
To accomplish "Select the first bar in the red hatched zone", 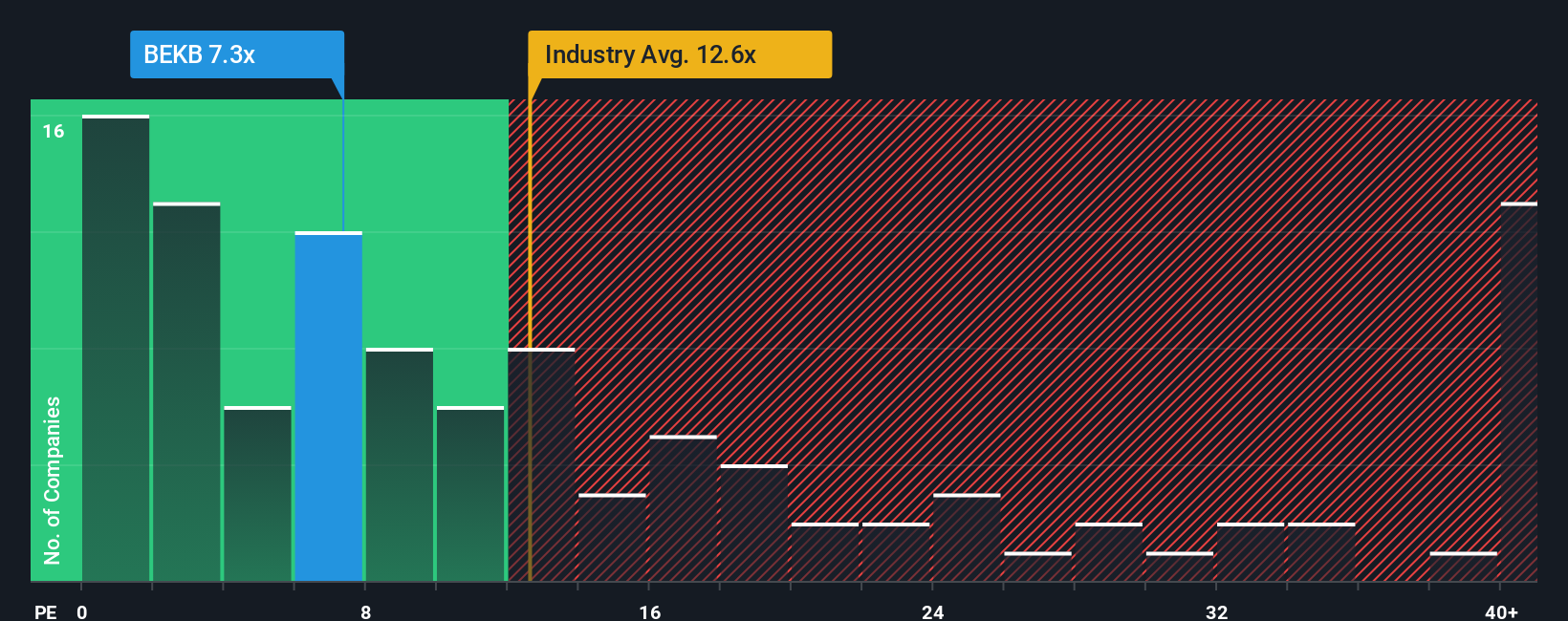I will [x=541, y=464].
